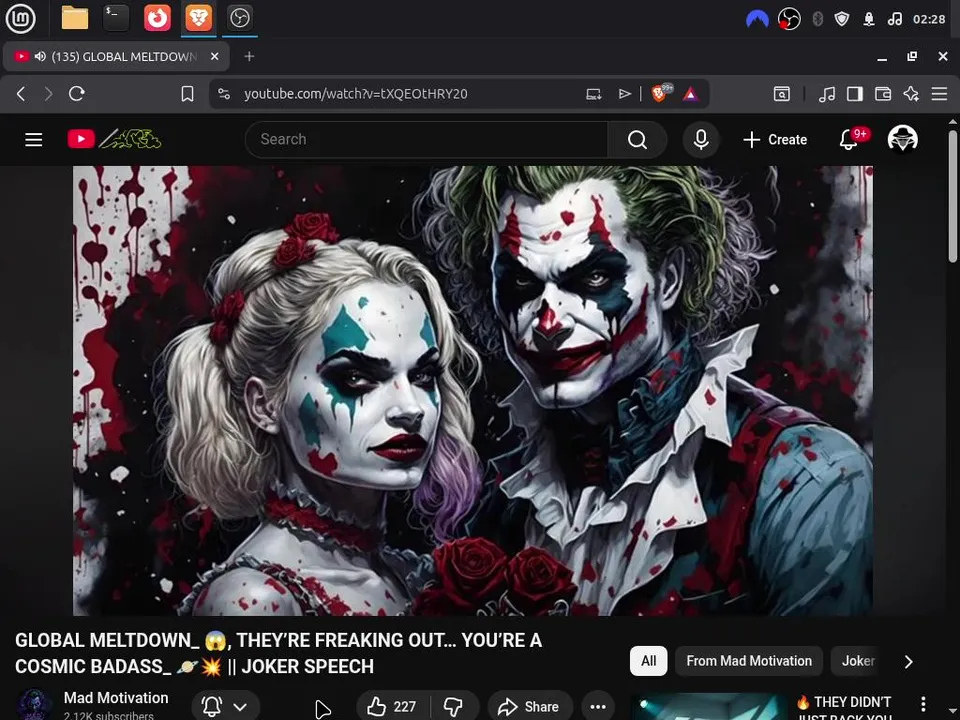The height and width of the screenshot is (720, 960).
Task: Launch the terminal from the panel
Action: (x=116, y=18)
